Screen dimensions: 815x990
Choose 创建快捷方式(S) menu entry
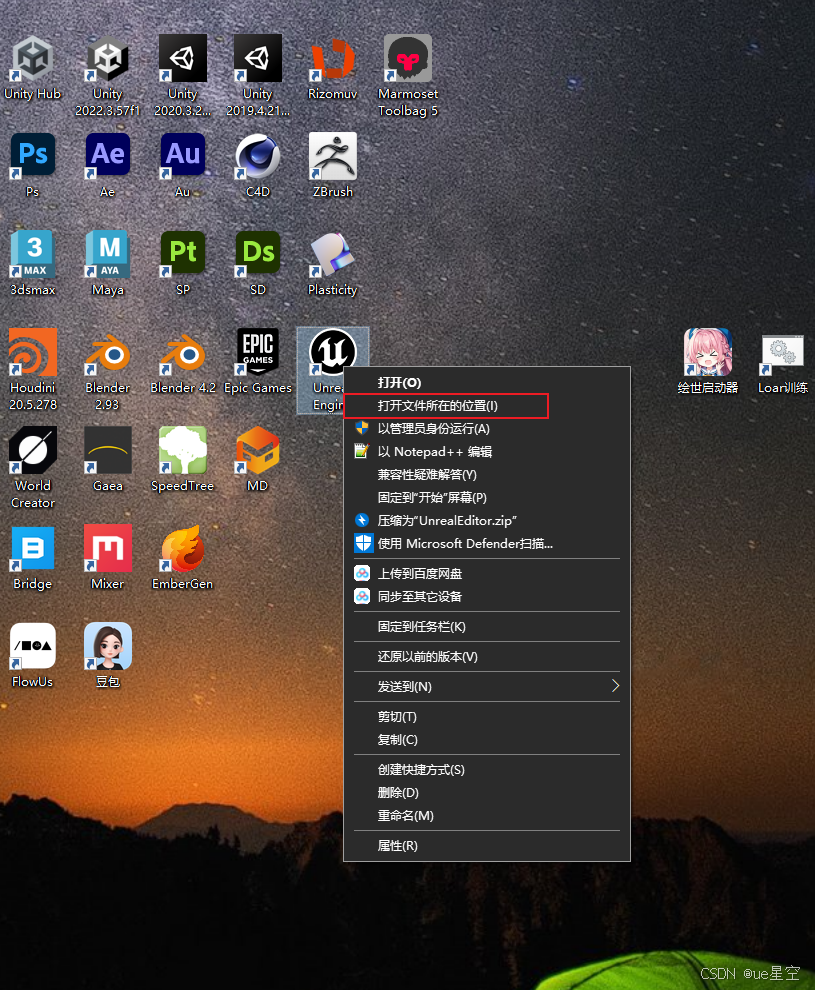point(487,770)
